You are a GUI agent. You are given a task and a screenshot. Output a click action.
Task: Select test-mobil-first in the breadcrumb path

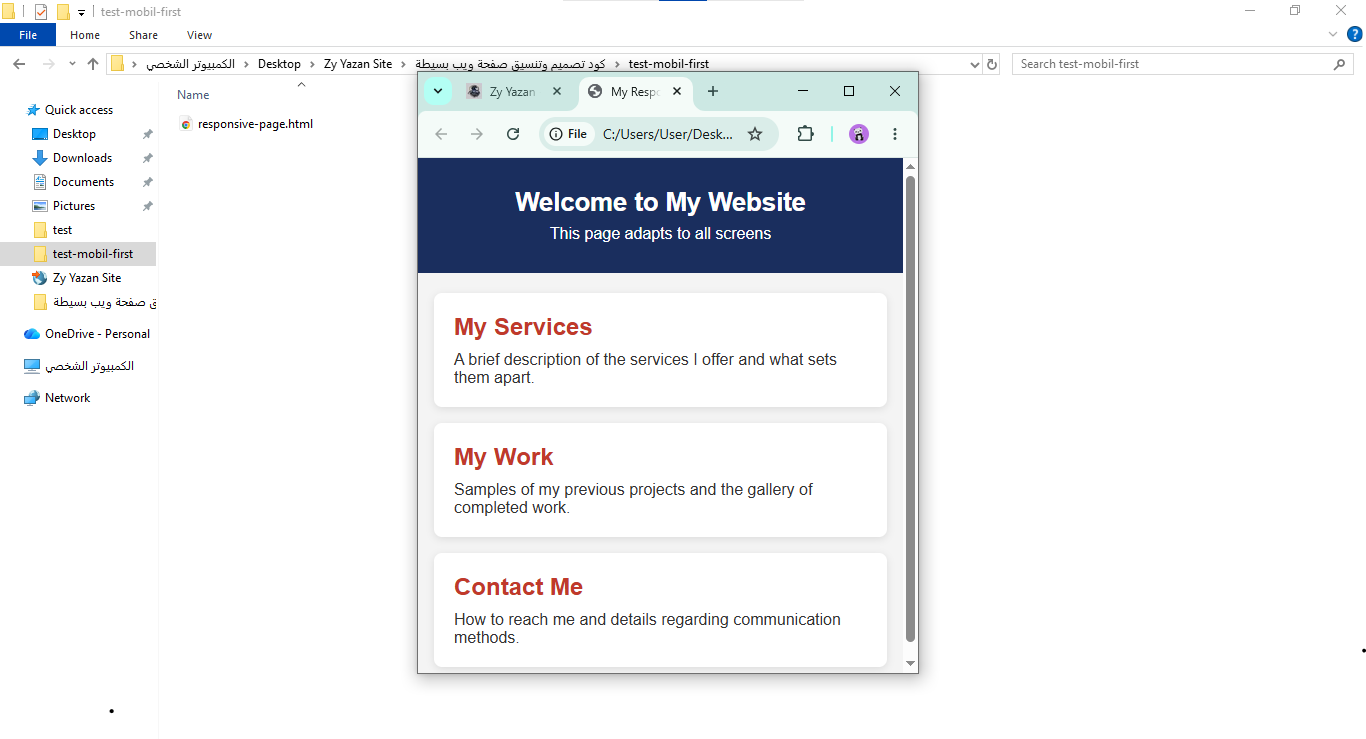tap(669, 64)
